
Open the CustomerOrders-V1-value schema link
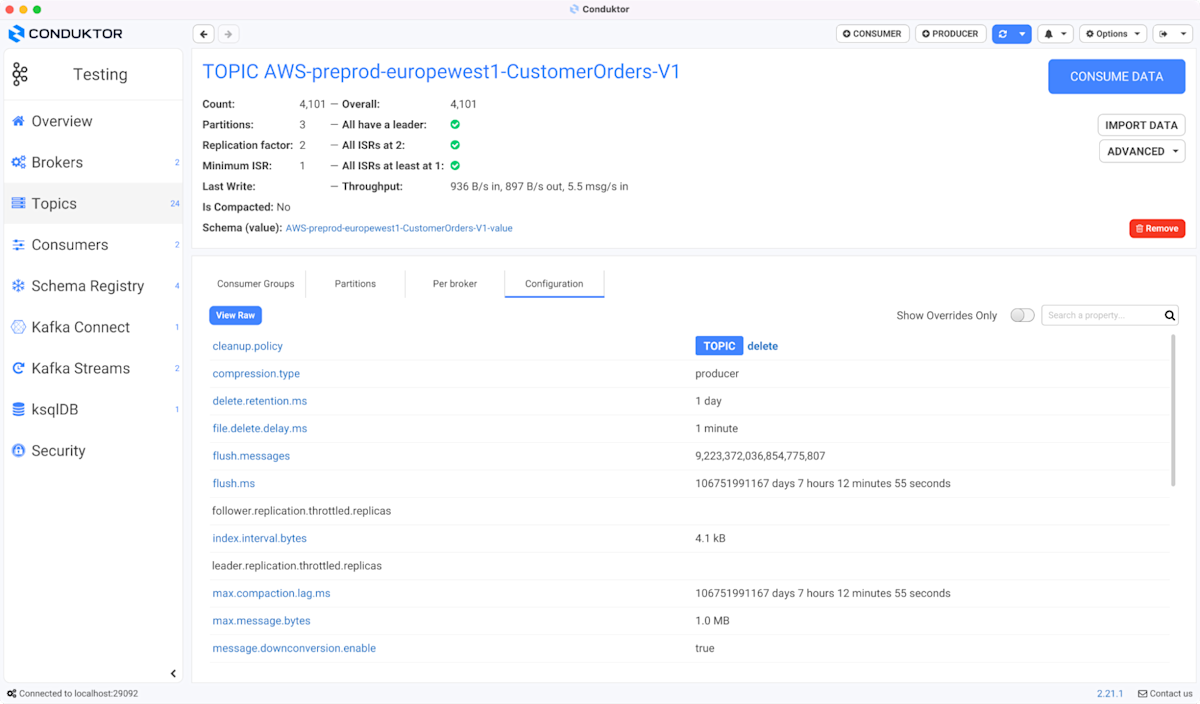(399, 228)
